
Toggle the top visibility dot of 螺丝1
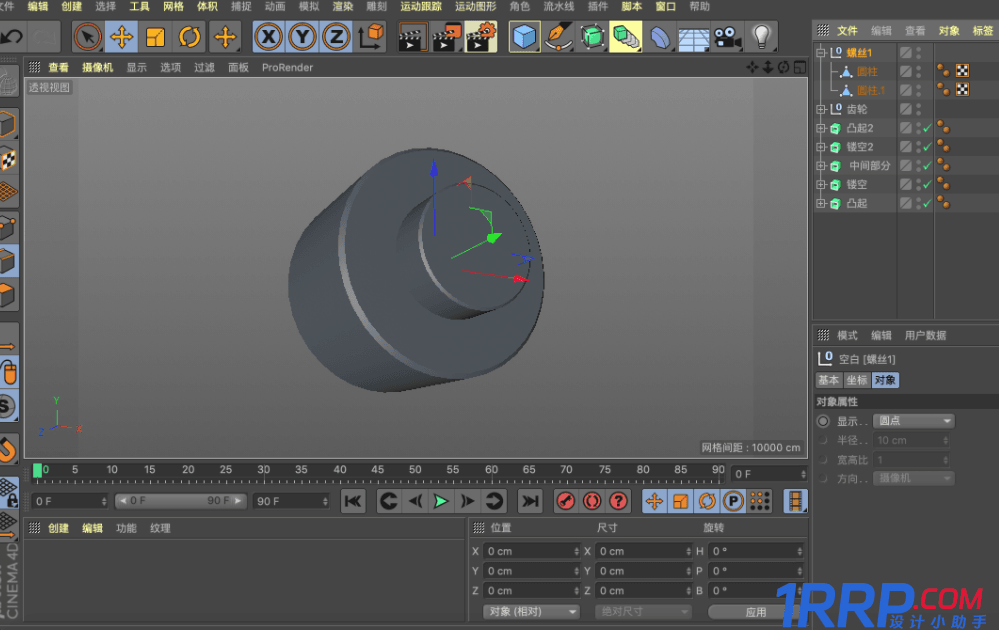[919, 50]
